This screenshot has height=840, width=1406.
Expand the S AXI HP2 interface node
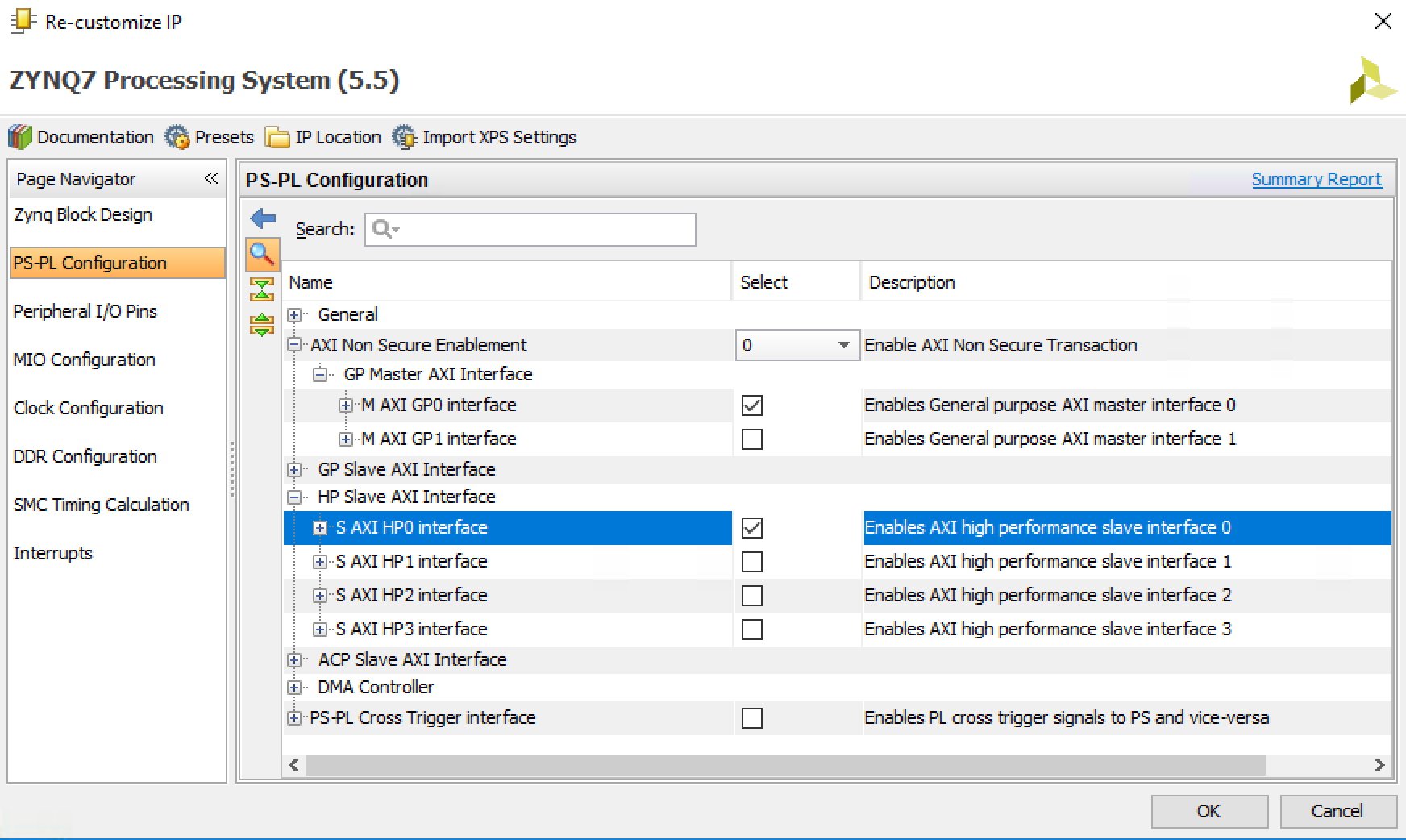click(x=320, y=596)
